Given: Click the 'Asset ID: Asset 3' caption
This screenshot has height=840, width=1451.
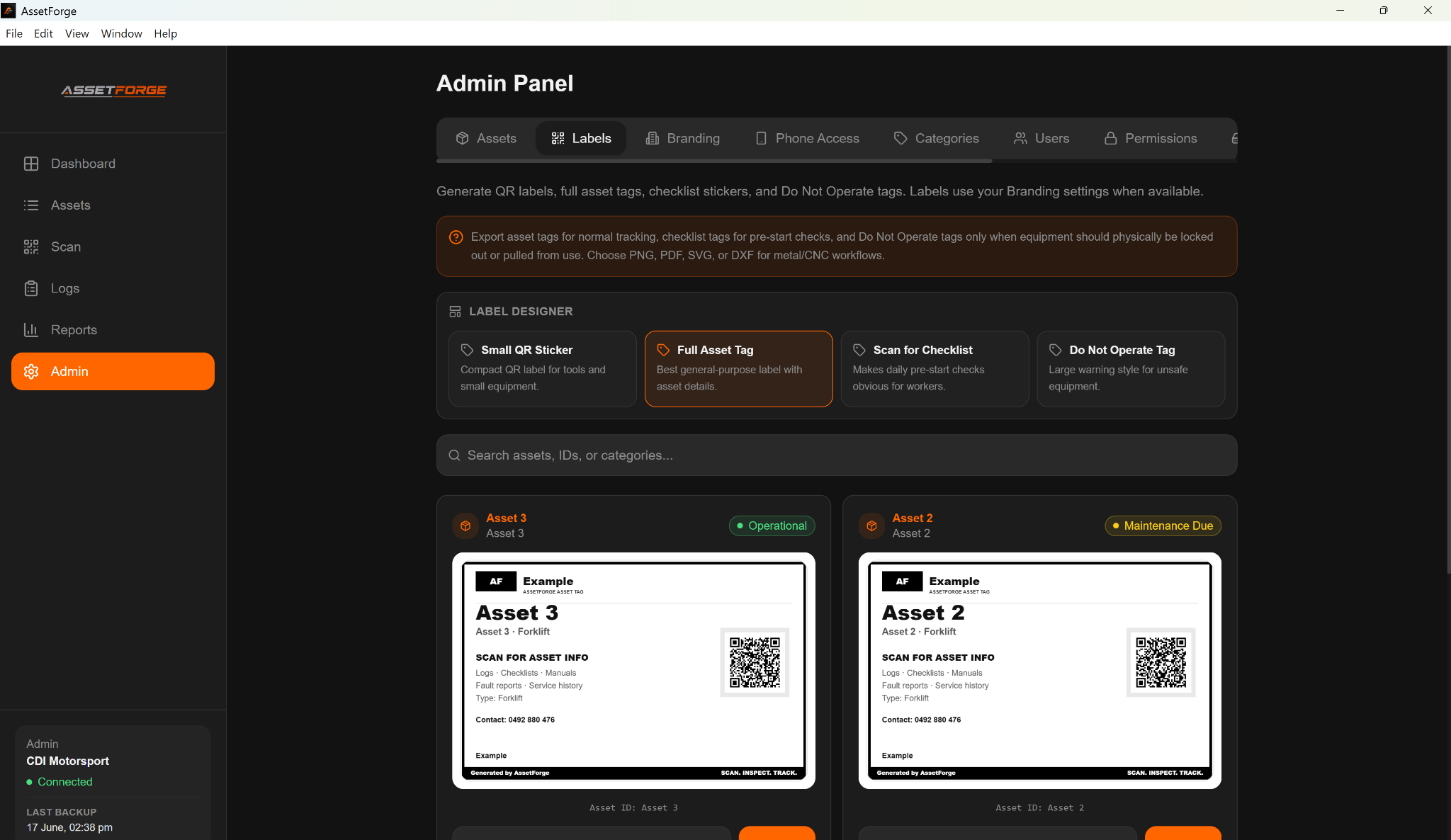Looking at the screenshot, I should click(x=633, y=807).
